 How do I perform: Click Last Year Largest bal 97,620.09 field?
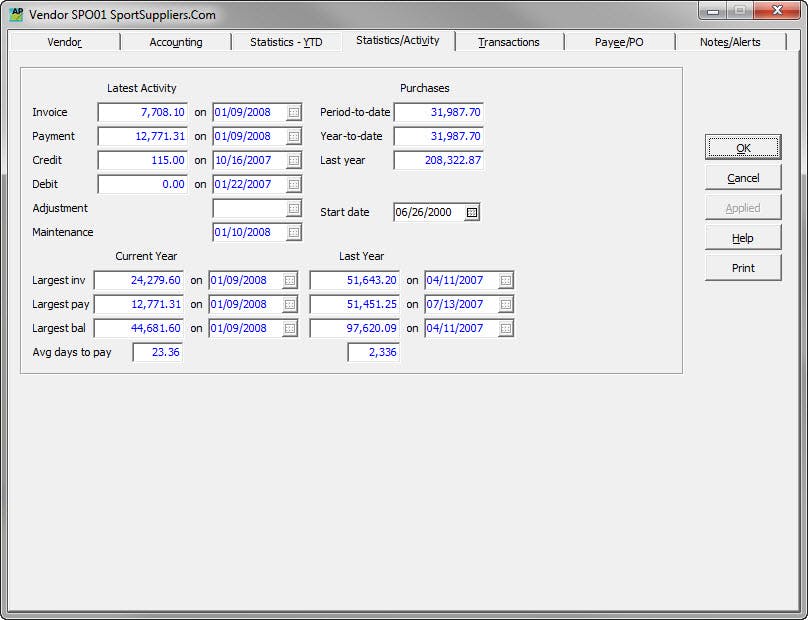tap(355, 328)
